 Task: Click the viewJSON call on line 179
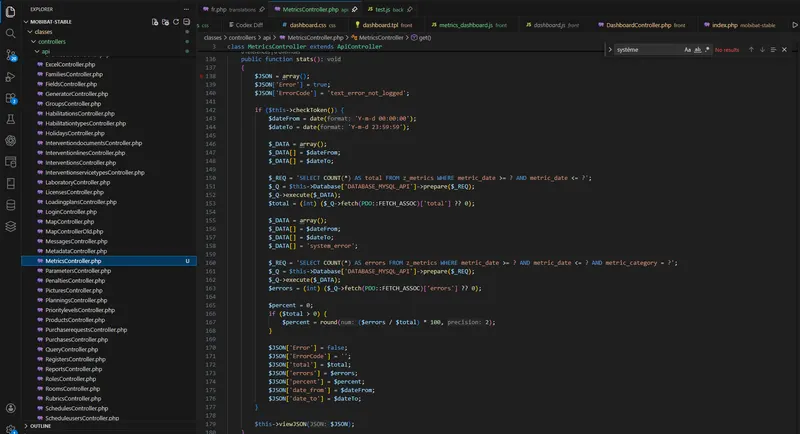pos(291,424)
